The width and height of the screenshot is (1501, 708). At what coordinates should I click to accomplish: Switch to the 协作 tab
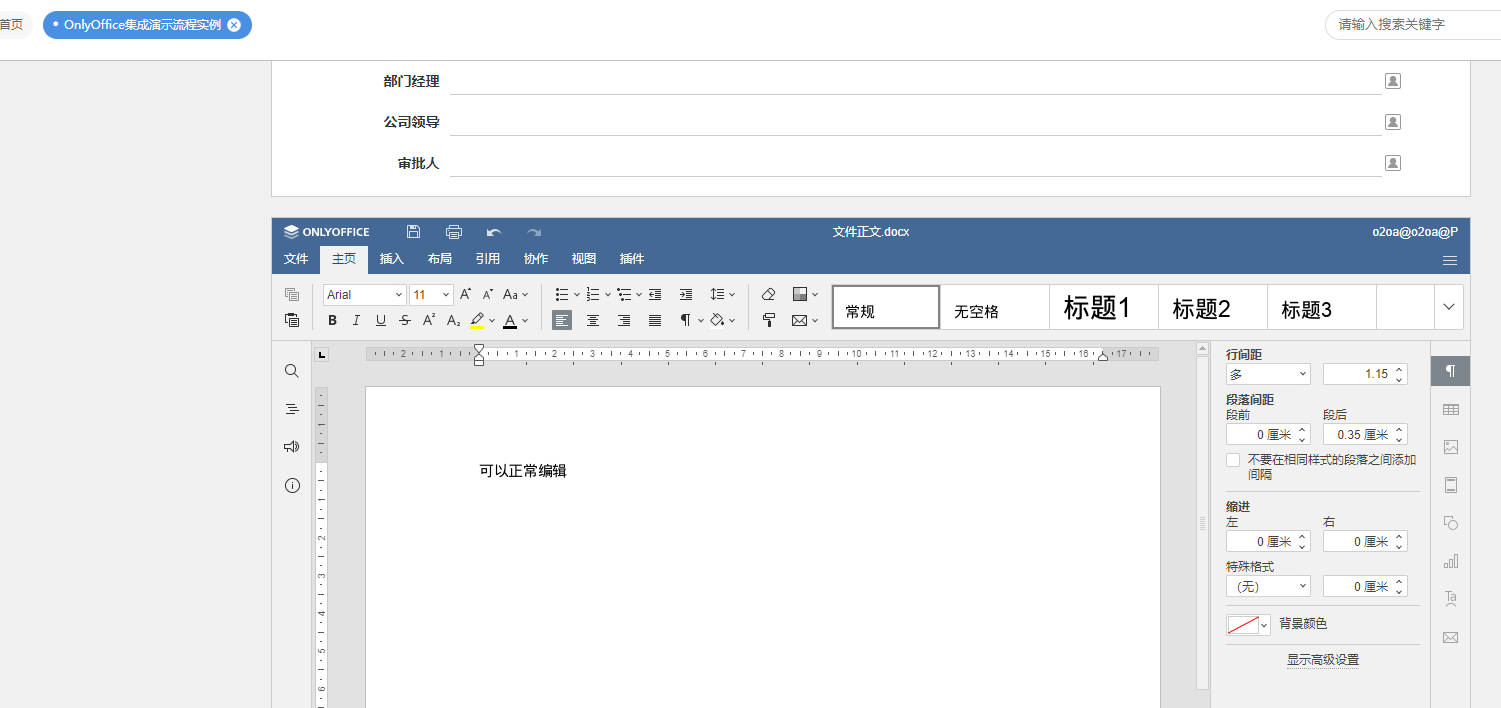coord(536,259)
